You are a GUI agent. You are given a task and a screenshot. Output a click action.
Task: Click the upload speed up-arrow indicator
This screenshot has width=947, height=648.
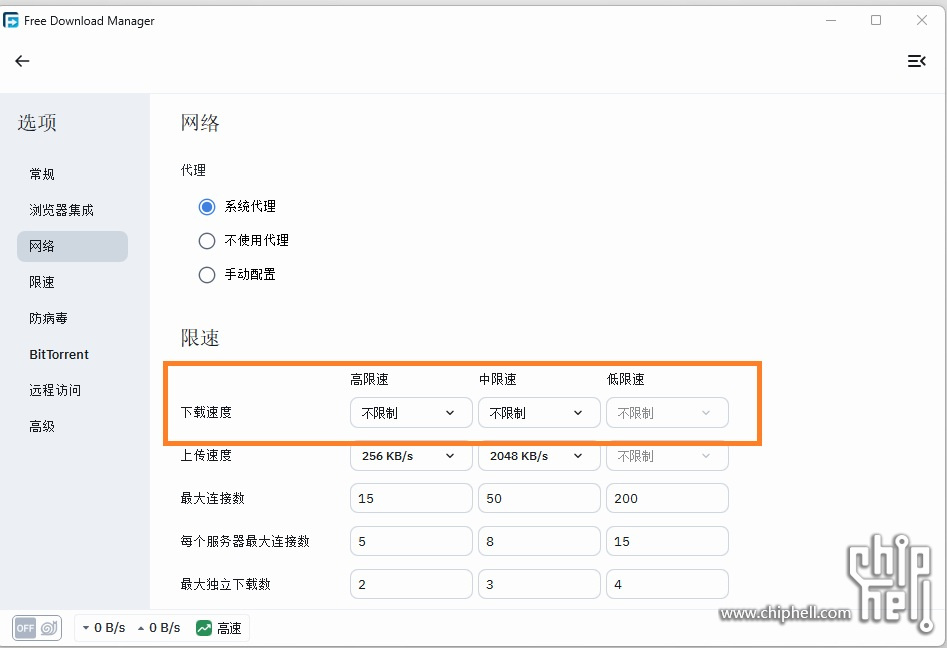tap(141, 628)
